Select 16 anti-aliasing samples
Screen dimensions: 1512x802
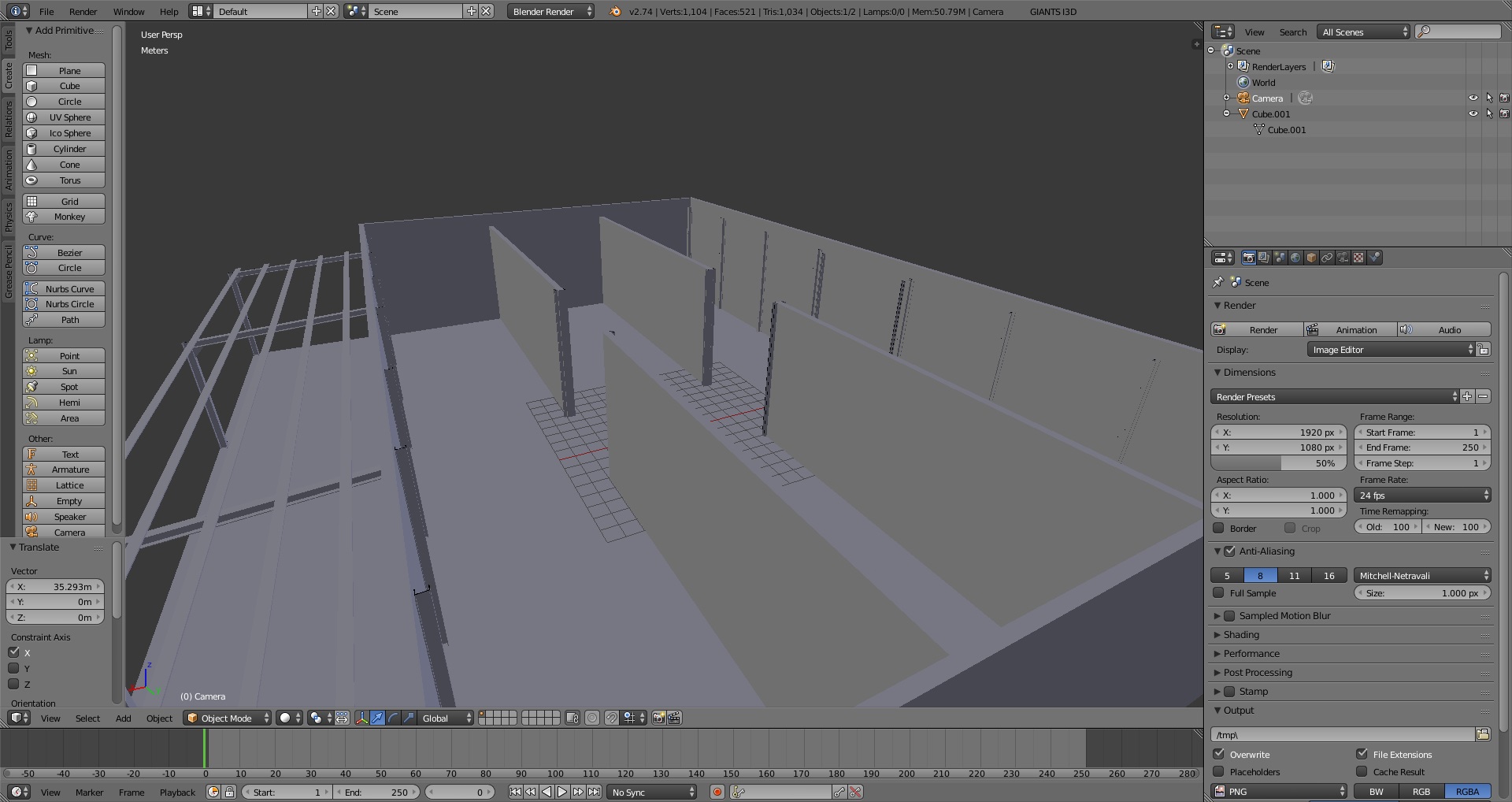1329,575
